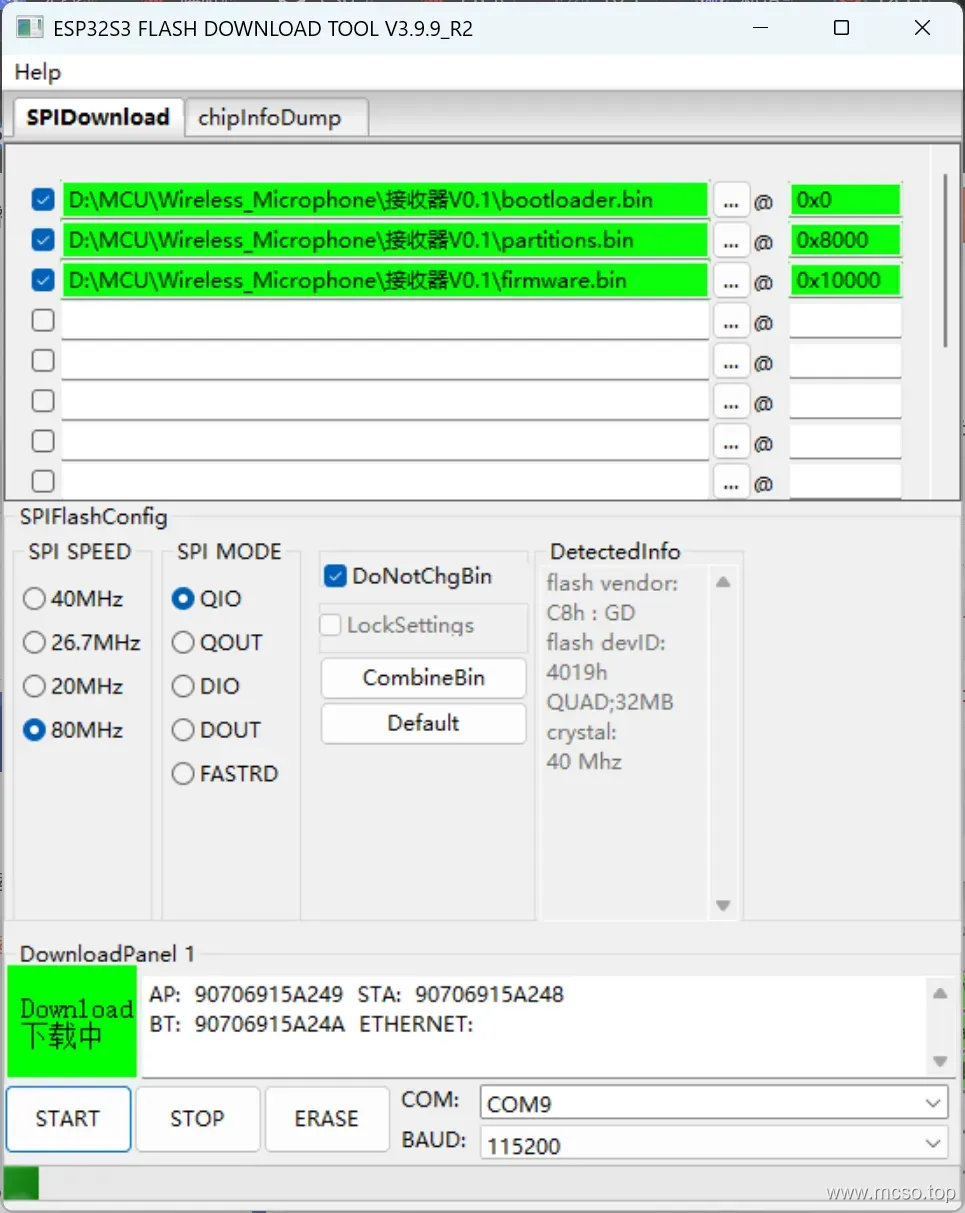Disable the firmware.bin file entry

pos(42,281)
